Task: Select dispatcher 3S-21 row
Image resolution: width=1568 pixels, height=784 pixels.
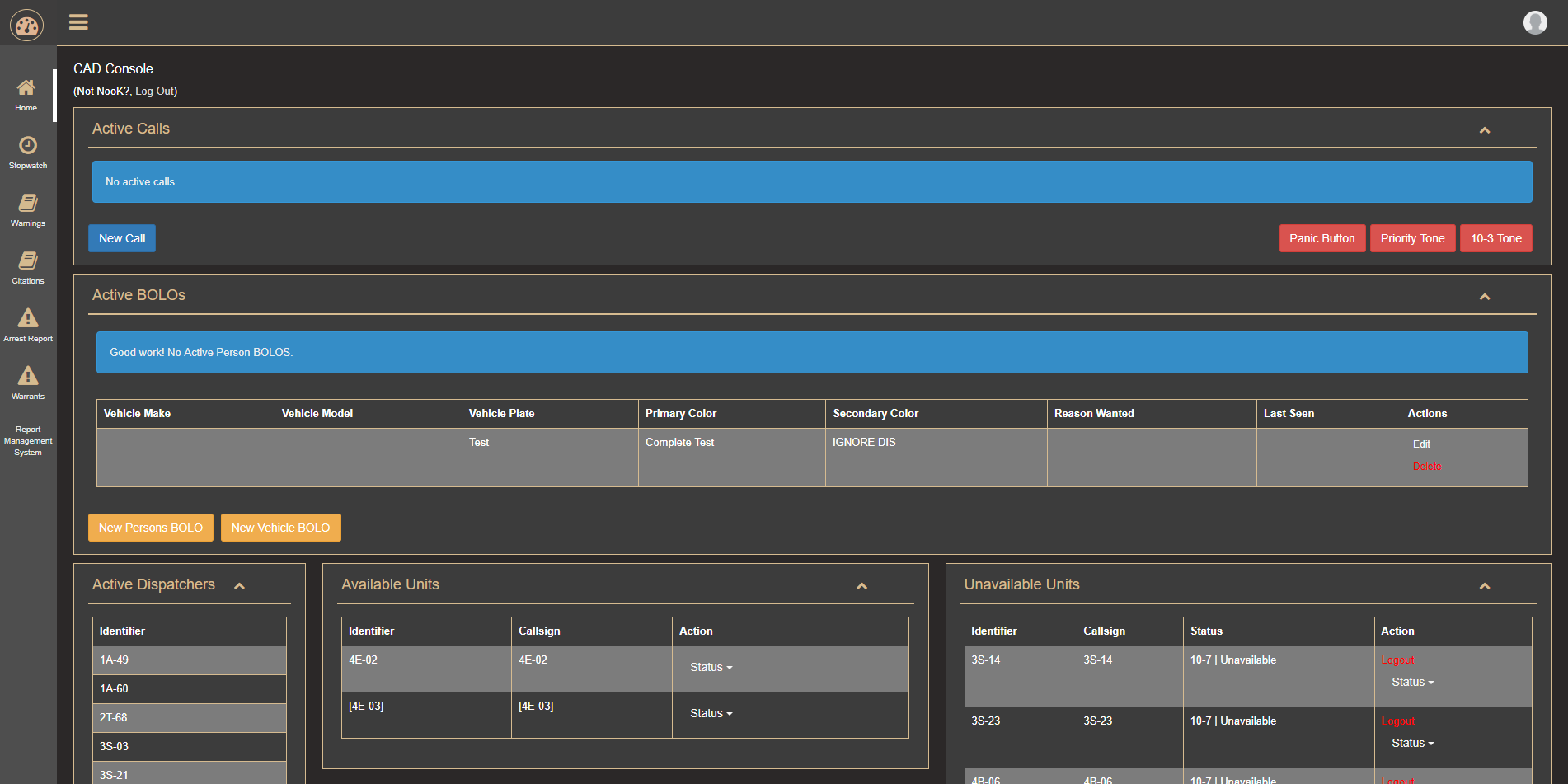Action: [x=190, y=773]
